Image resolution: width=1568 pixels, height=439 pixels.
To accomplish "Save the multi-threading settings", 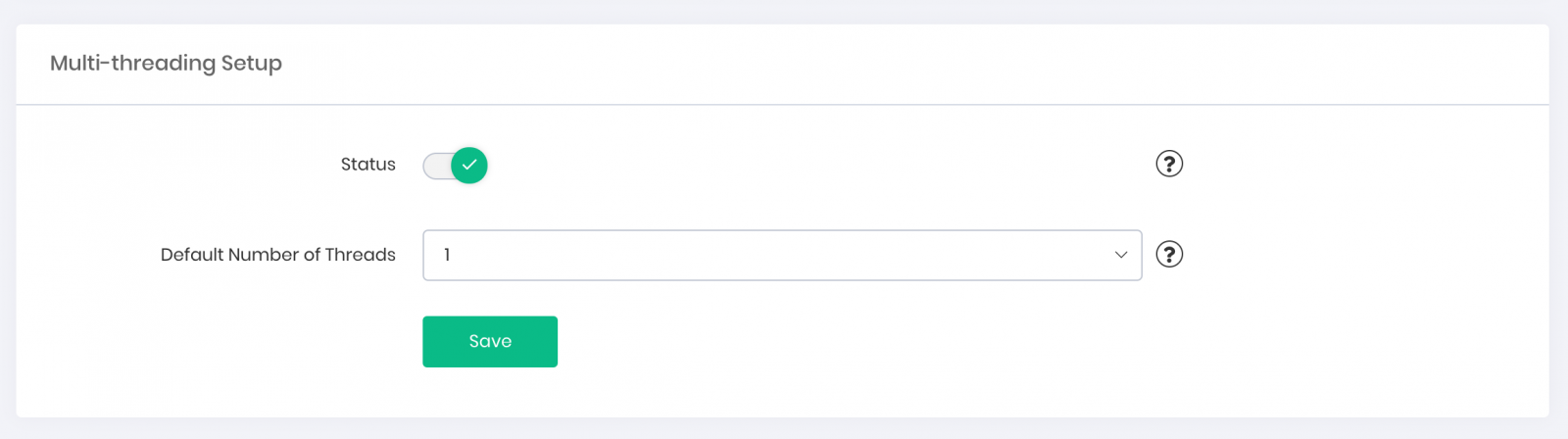I will point(490,342).
